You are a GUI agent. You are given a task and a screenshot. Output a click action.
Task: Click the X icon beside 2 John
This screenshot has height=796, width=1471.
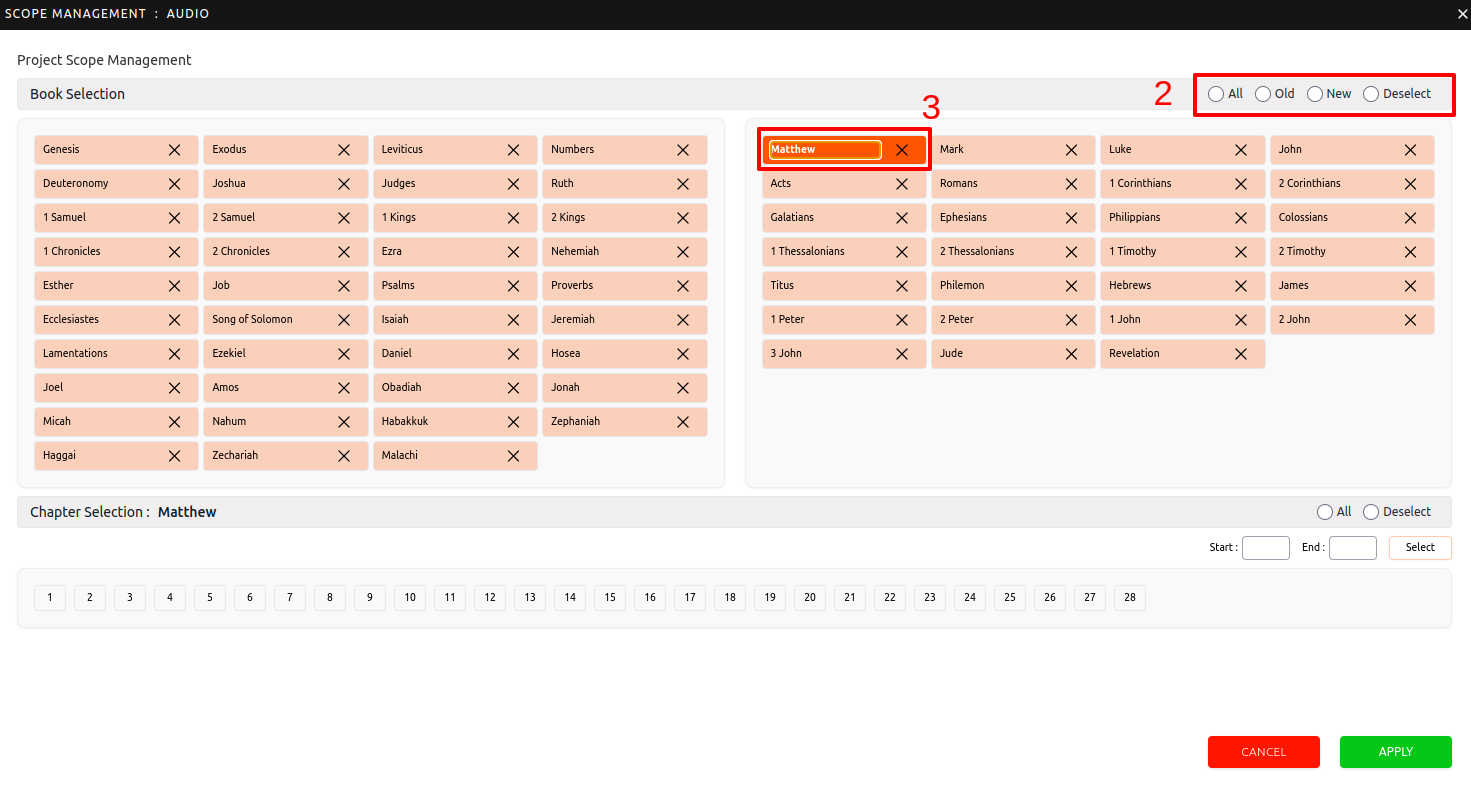click(1410, 320)
